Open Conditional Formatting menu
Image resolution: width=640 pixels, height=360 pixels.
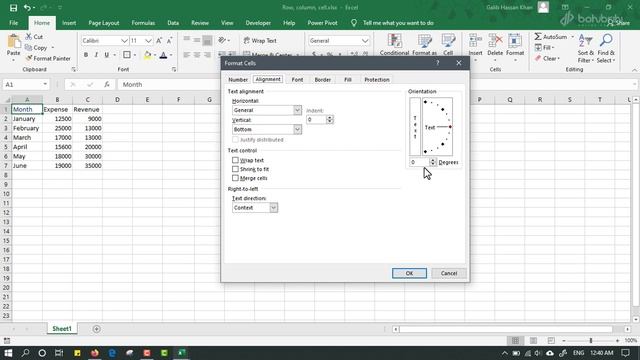pyautogui.click(x=394, y=45)
